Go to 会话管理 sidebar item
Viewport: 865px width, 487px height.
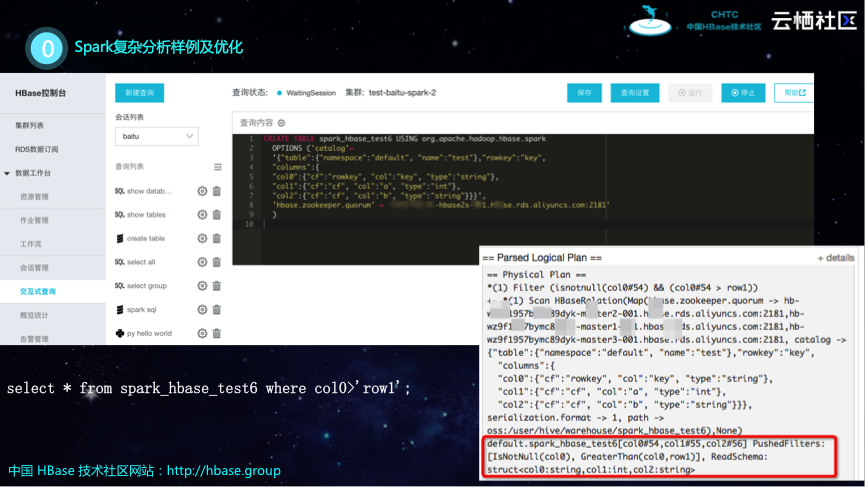(34, 268)
